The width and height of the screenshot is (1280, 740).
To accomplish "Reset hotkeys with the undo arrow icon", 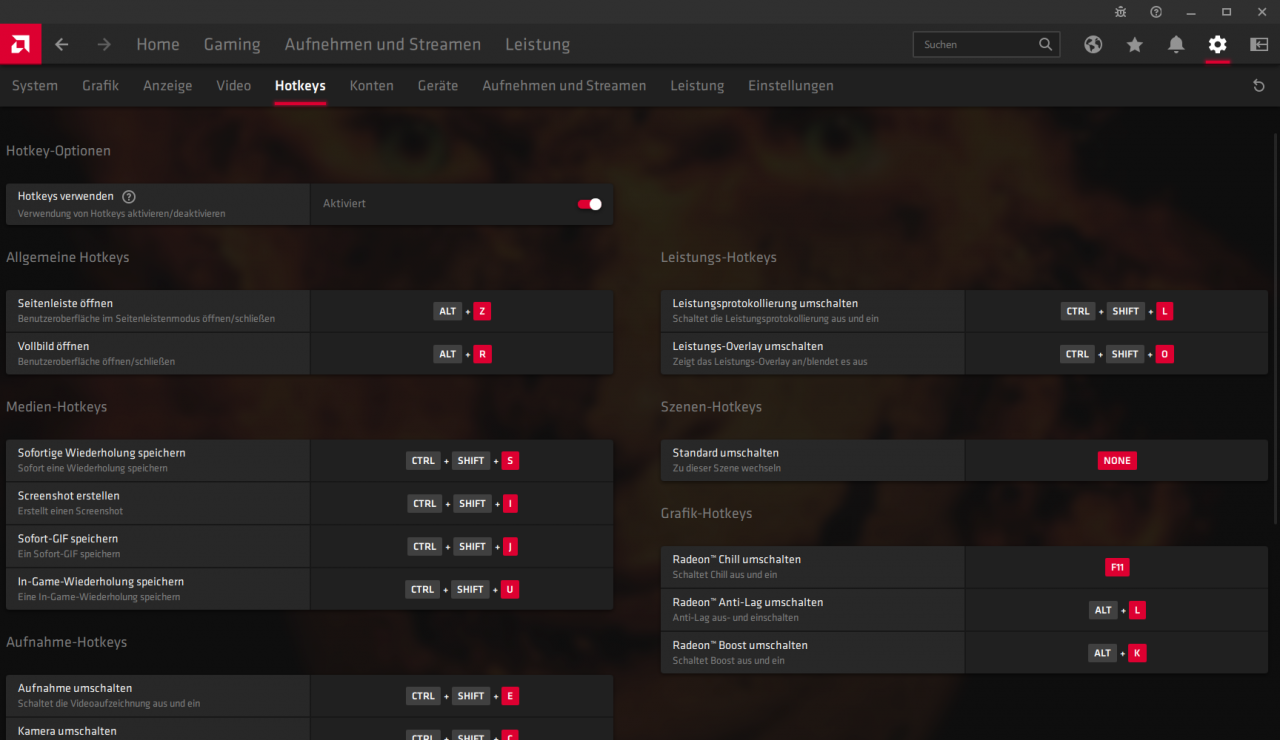I will [1259, 86].
